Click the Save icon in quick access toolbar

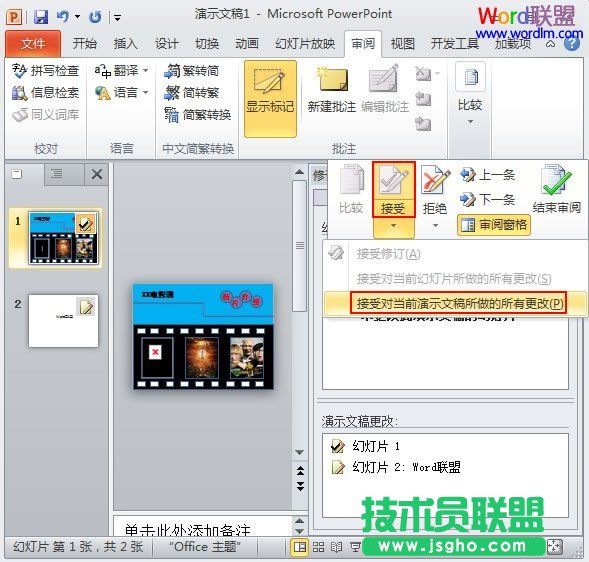(41, 17)
